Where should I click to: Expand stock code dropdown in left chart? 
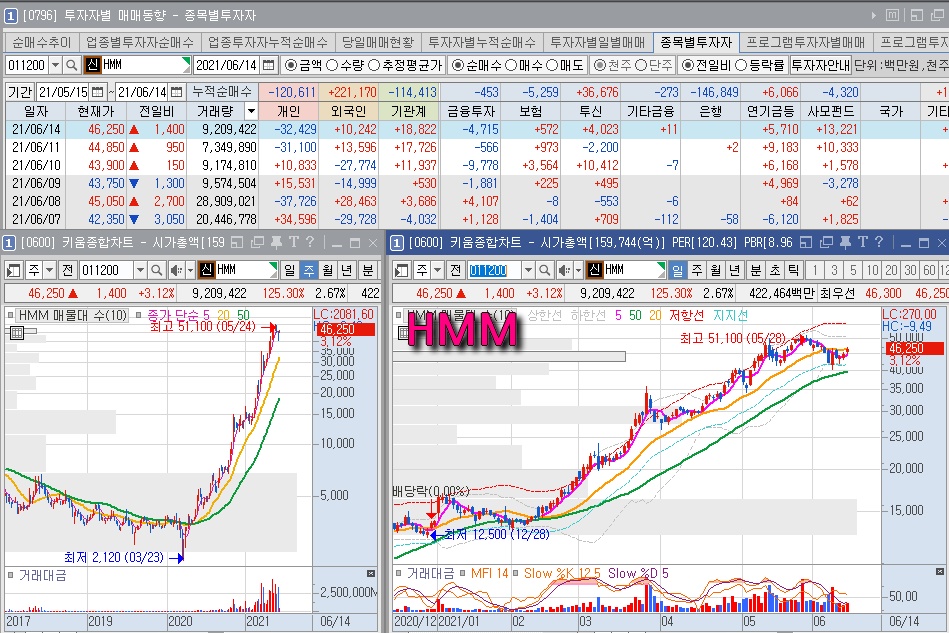(x=140, y=270)
